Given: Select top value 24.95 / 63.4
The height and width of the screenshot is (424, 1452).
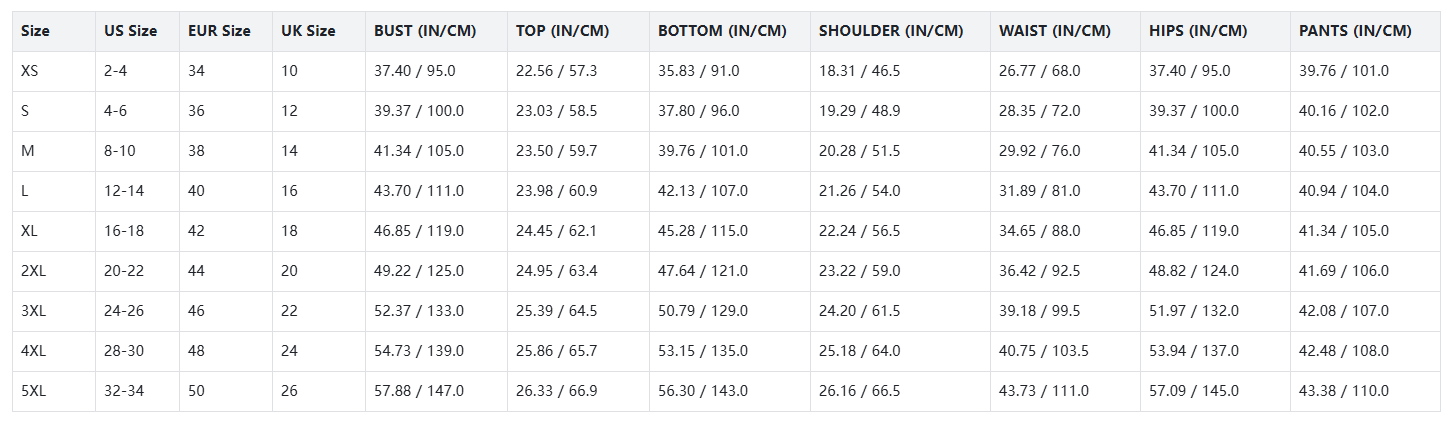Looking at the screenshot, I should click(556, 271).
